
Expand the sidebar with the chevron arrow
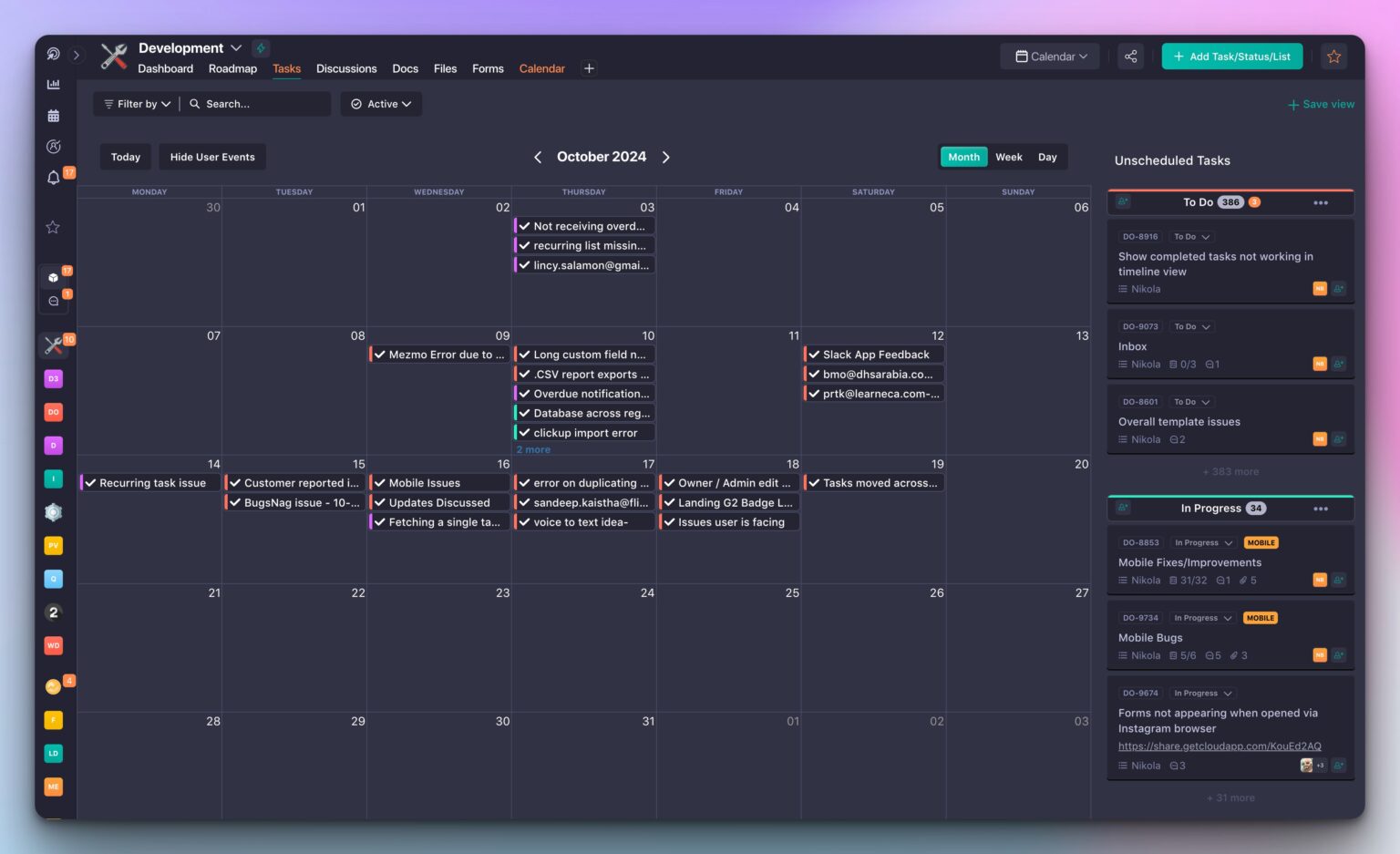(77, 55)
